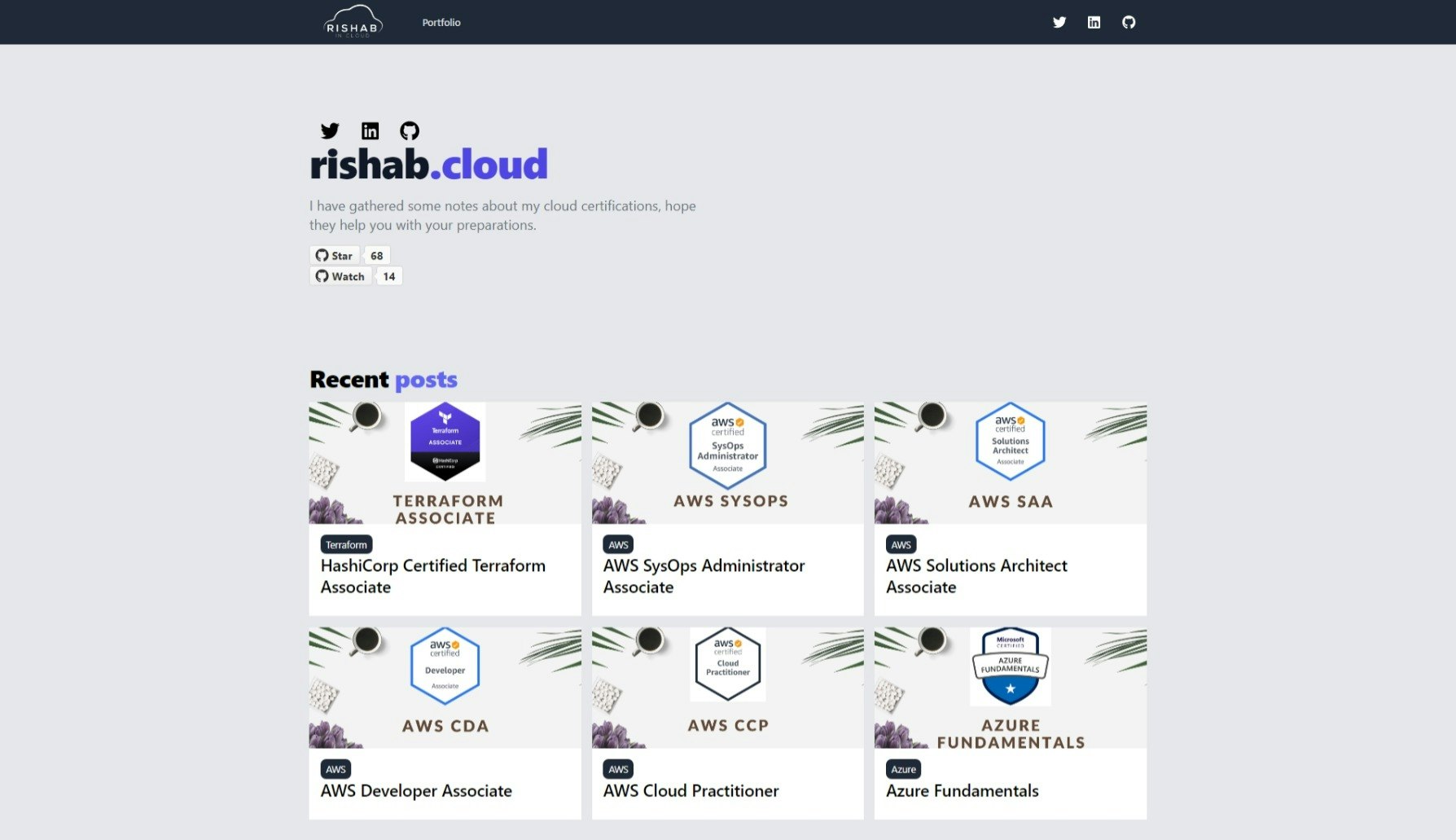Click the star count showing 68
Viewport: 1456px width, 840px height.
[x=375, y=255]
